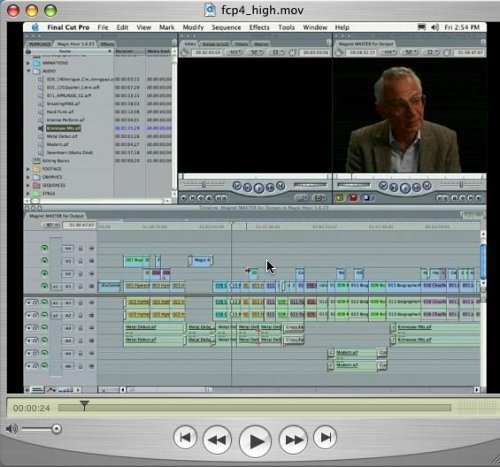Click the Metal Debut.aif clip on track A3

[154, 328]
